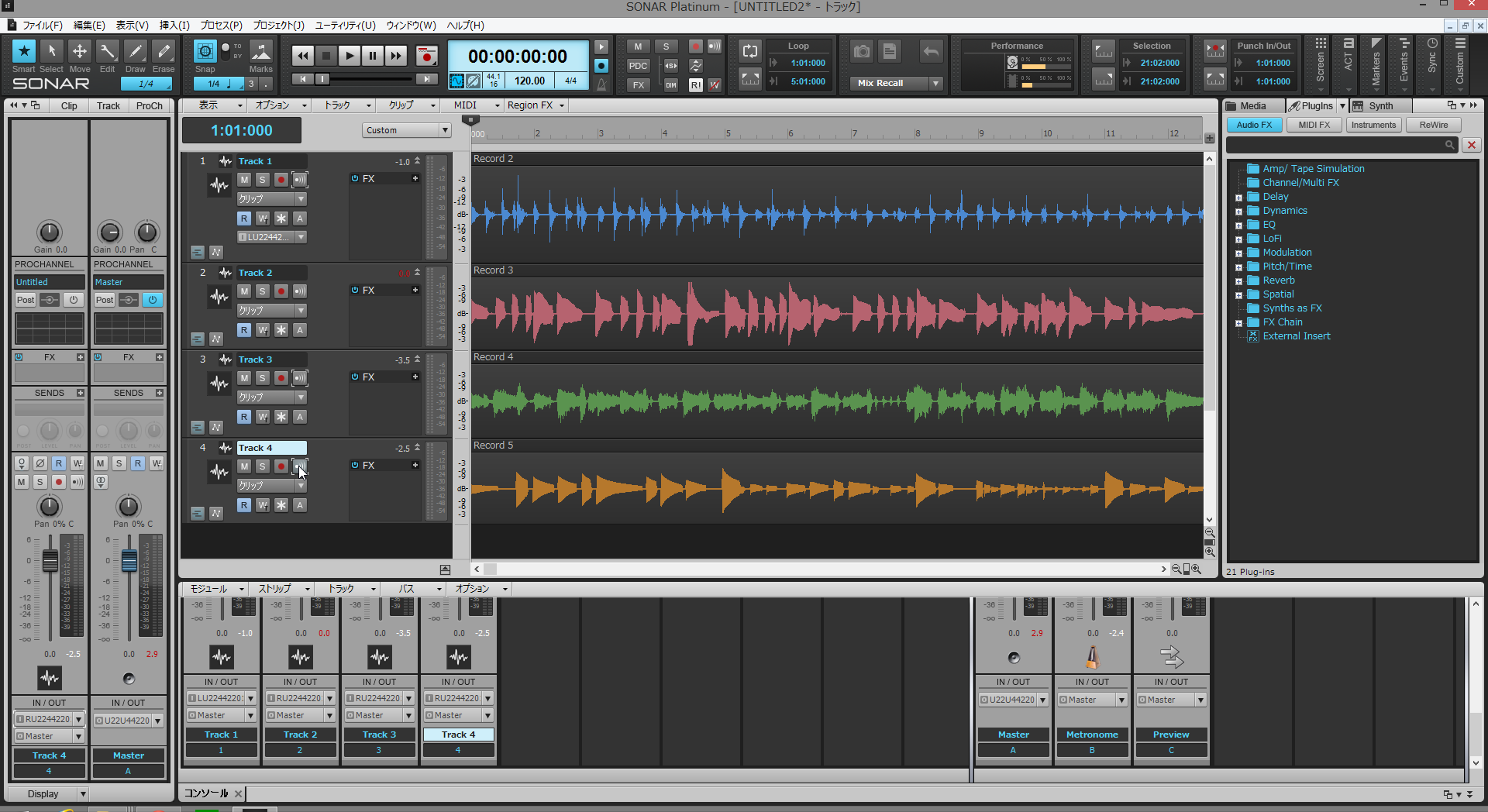Toggle the Snap to grid button
This screenshot has width=1488, height=812.
[x=205, y=51]
